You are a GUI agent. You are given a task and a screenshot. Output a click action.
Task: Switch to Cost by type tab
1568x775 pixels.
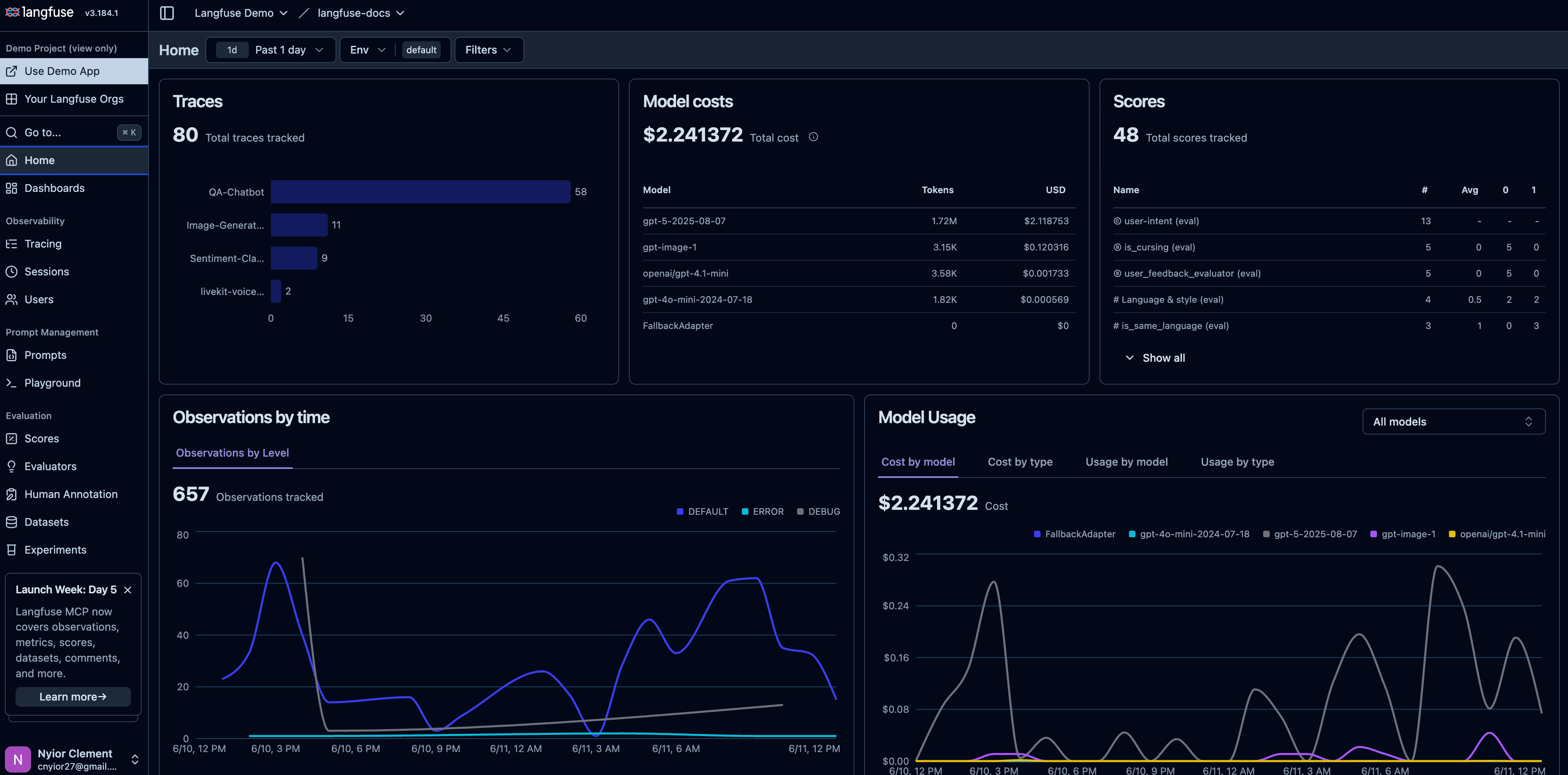click(1020, 462)
